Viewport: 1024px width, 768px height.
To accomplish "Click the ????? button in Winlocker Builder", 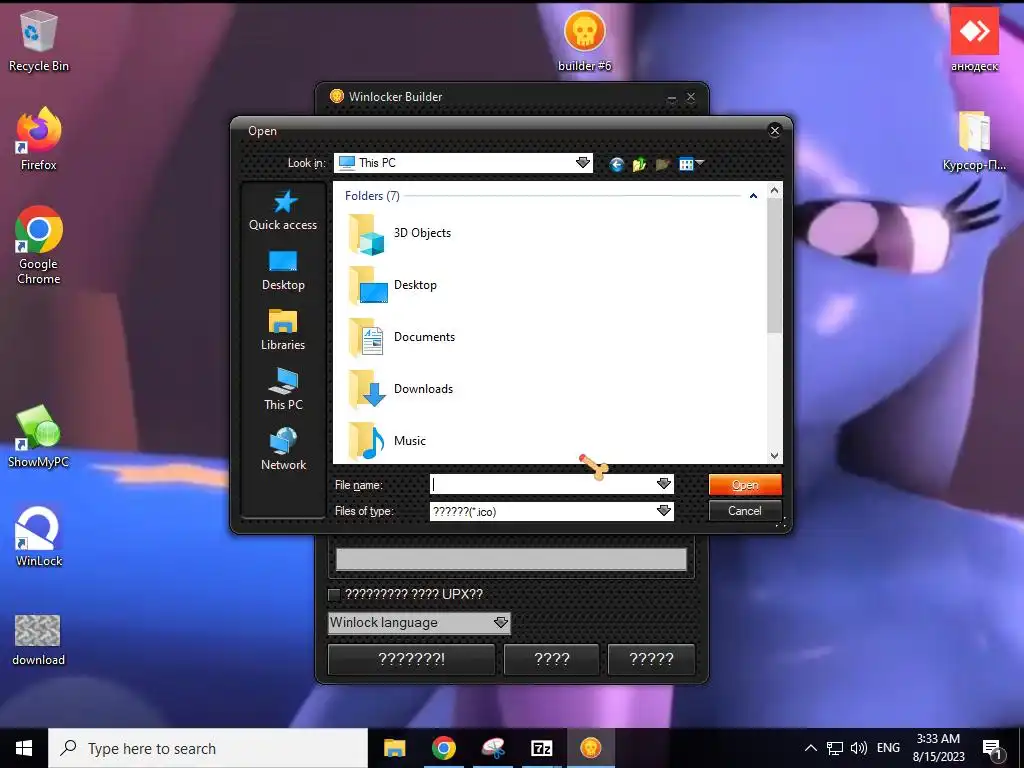I will [651, 659].
